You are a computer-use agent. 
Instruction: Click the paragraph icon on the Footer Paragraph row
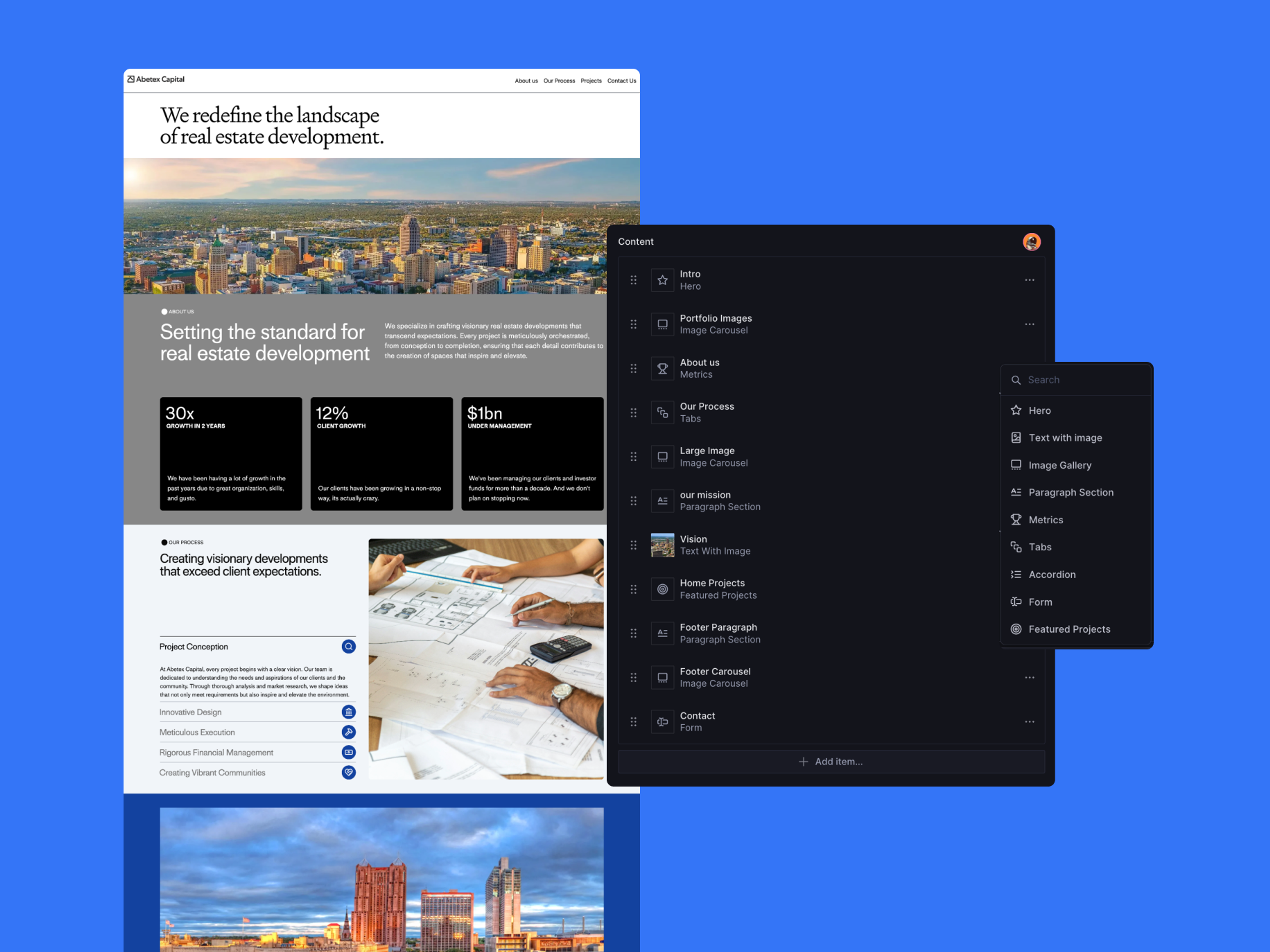pos(662,633)
